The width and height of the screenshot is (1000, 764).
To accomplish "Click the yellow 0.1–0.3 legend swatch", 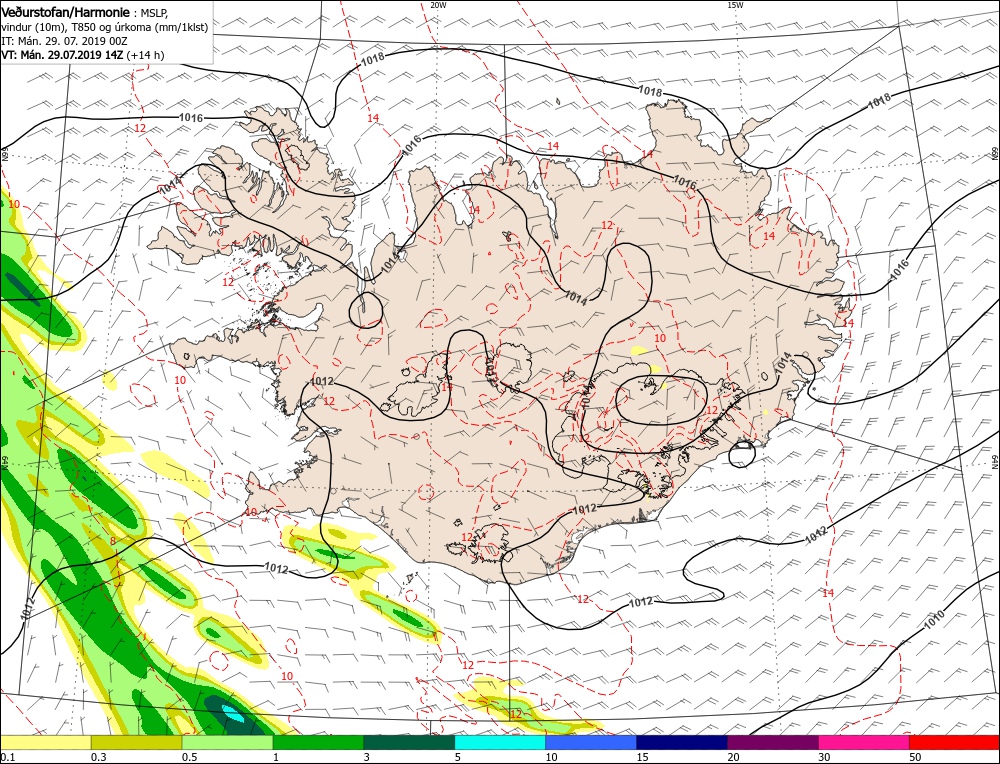I will tap(46, 742).
